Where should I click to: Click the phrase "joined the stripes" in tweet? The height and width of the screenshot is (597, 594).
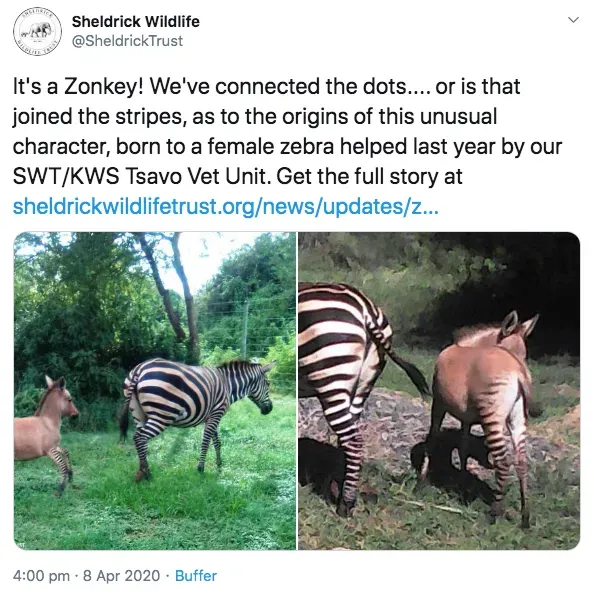click(x=97, y=116)
